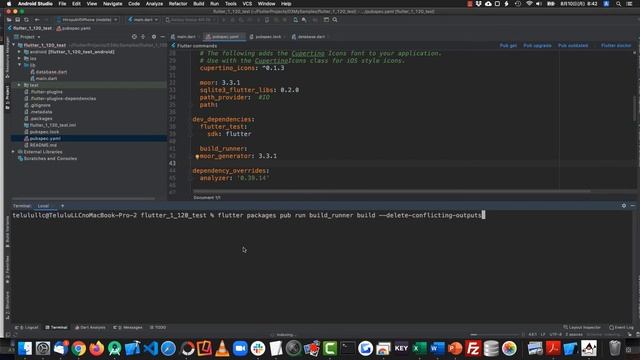
Task: Click the Project panel collapse-all icon
Action: pos(143,37)
